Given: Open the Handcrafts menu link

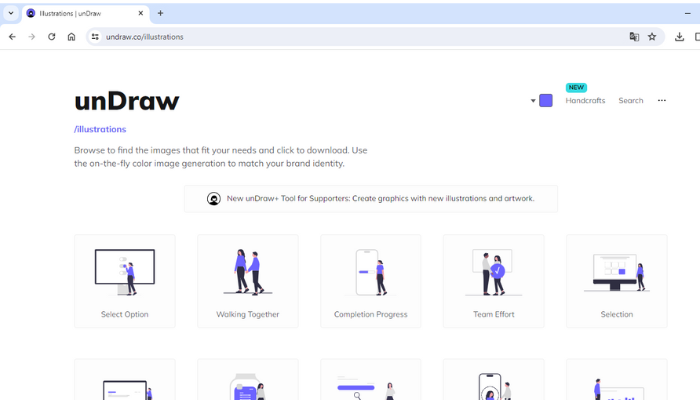Looking at the screenshot, I should (x=585, y=101).
